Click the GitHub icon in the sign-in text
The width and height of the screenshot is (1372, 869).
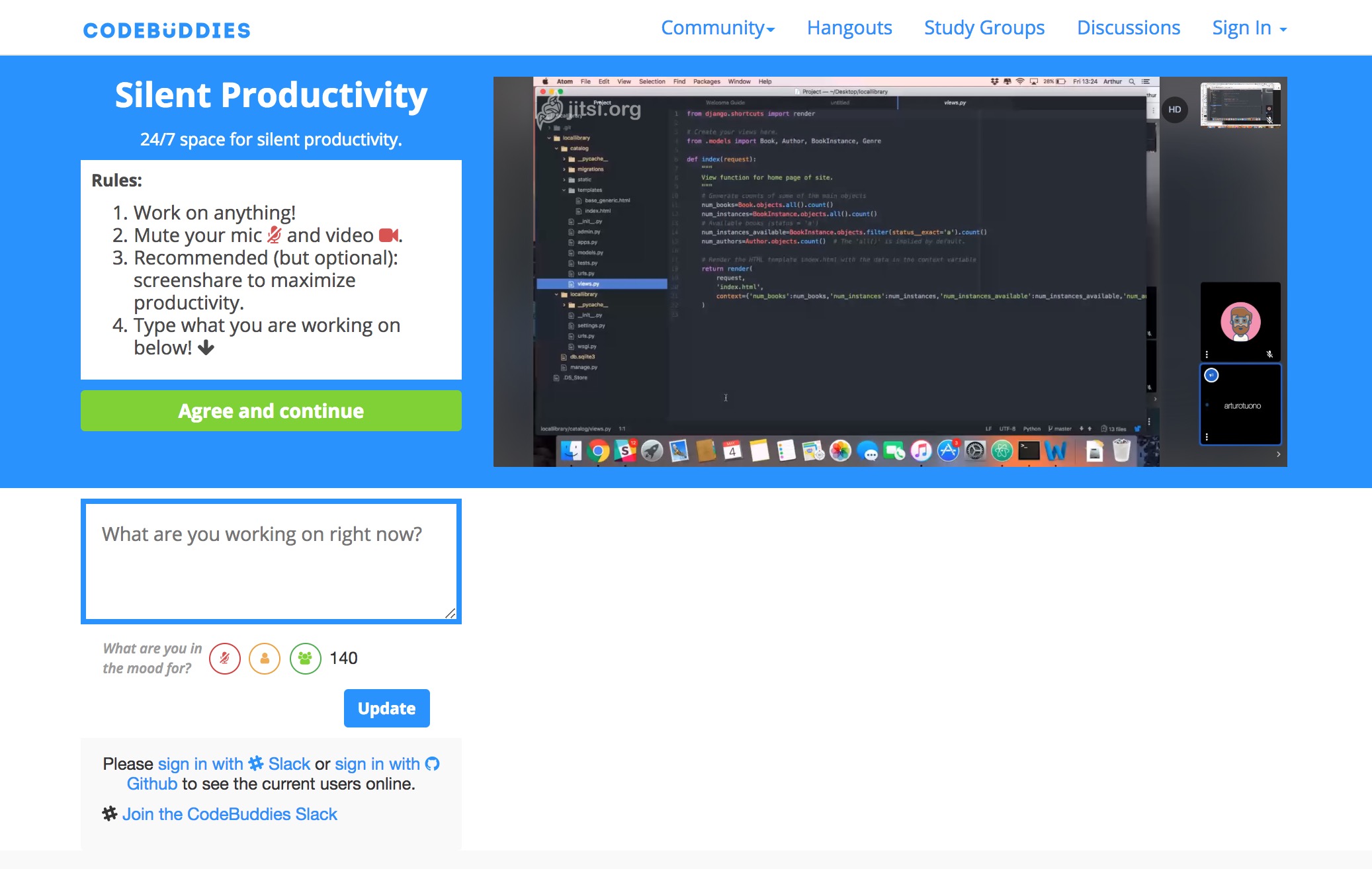(433, 765)
